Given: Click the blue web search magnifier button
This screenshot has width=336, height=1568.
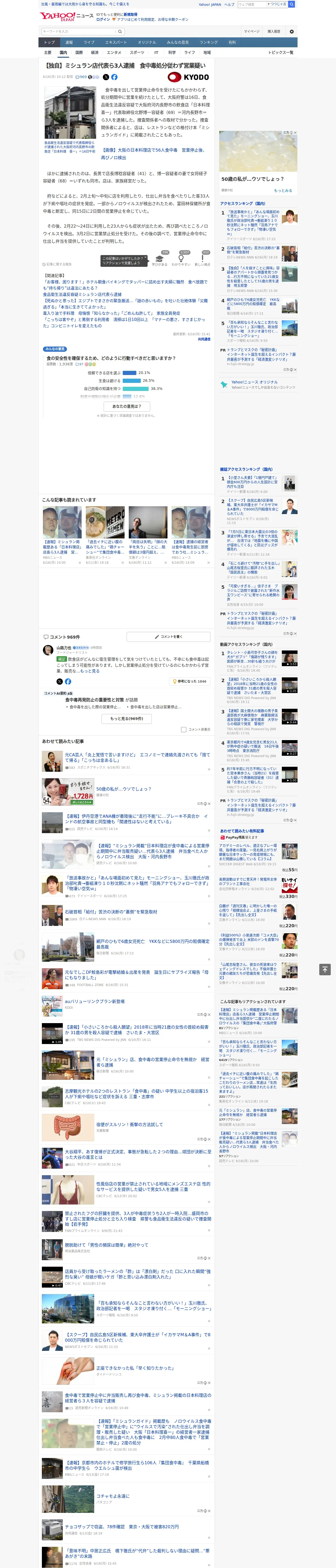Looking at the screenshot, I should coord(292,4).
